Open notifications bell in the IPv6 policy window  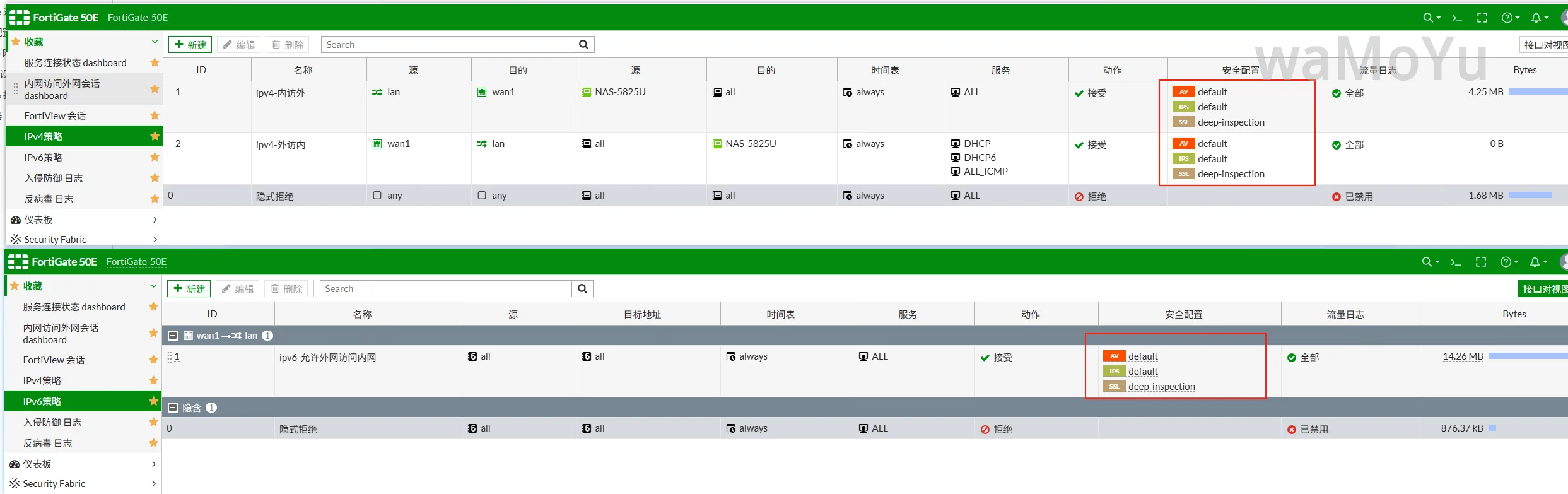1538,262
